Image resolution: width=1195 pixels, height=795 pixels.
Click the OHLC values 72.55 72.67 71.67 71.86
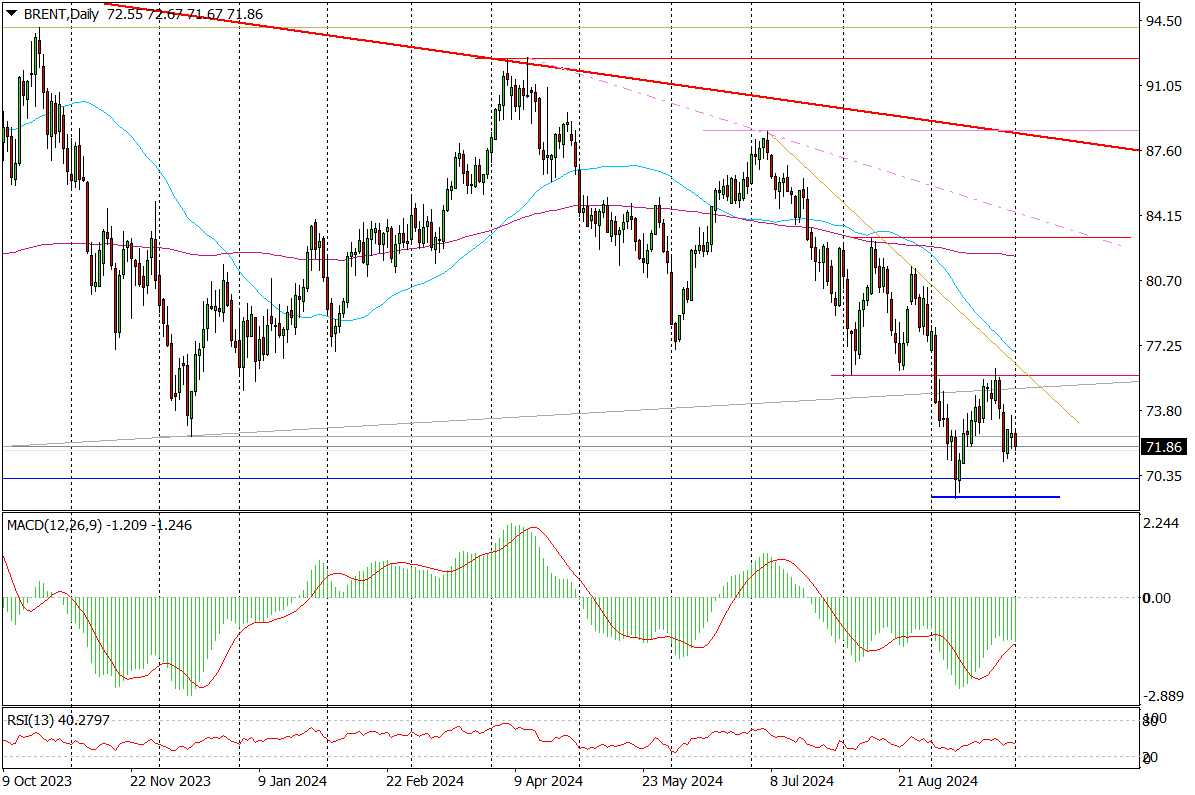(185, 14)
